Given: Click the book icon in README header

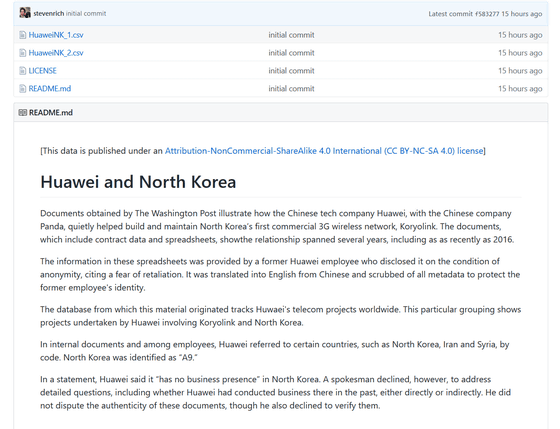Looking at the screenshot, I should [x=22, y=113].
